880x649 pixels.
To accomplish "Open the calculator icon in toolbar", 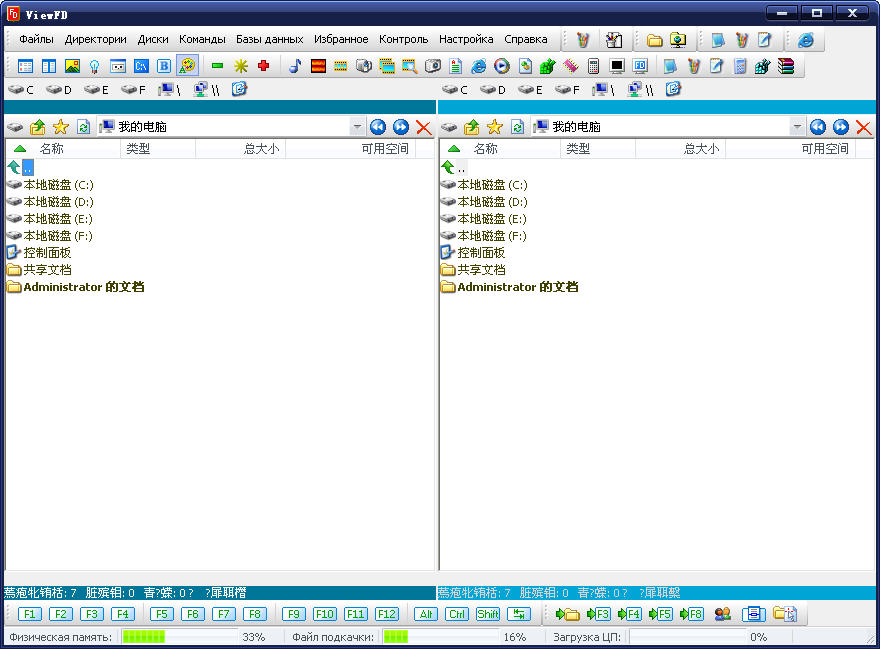I will [593, 66].
